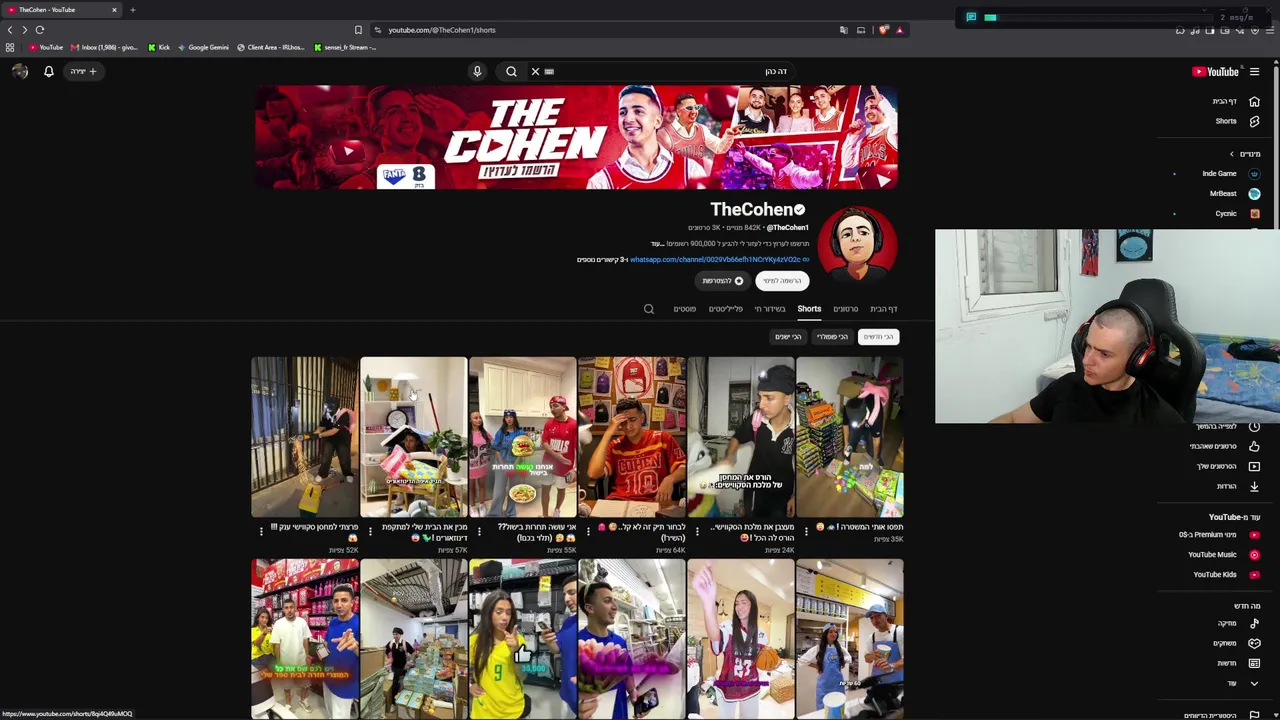Image resolution: width=1280 pixels, height=720 pixels.
Task: Open the notifications bell
Action: [48, 71]
